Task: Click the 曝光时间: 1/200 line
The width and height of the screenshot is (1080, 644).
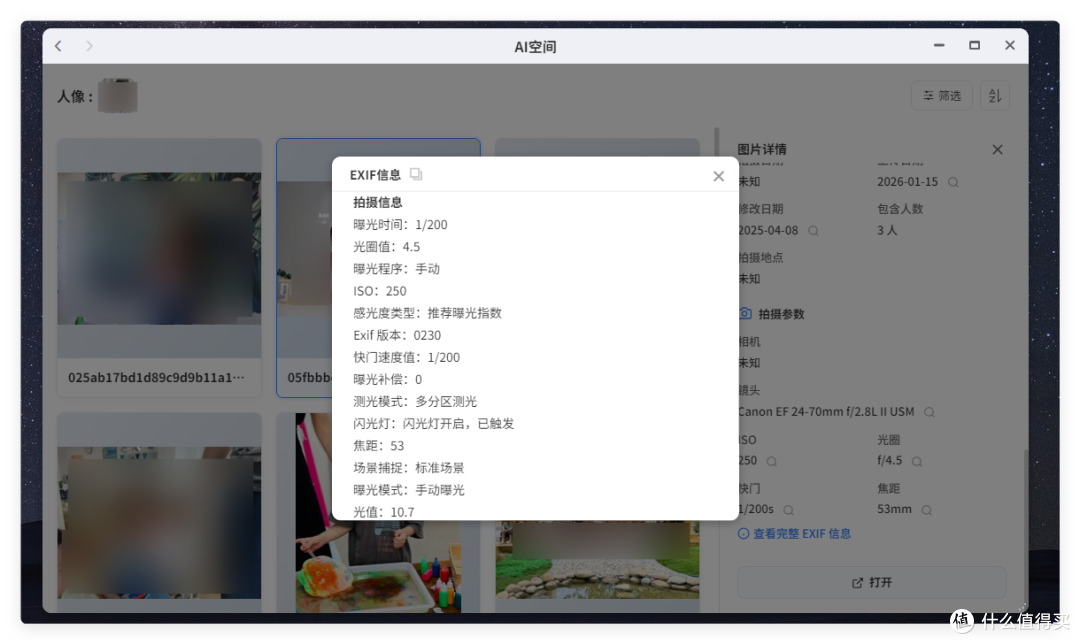Action: (x=400, y=225)
